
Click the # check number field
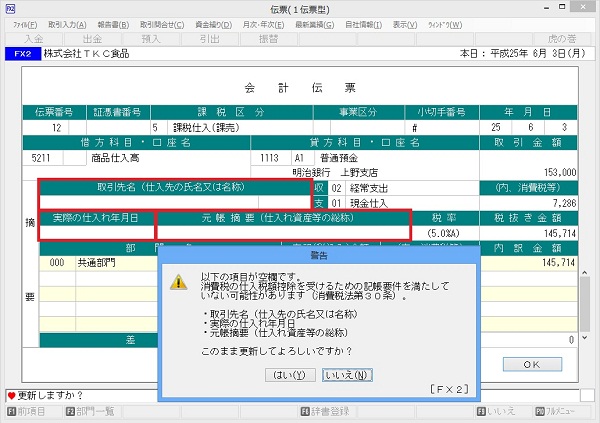point(442,127)
